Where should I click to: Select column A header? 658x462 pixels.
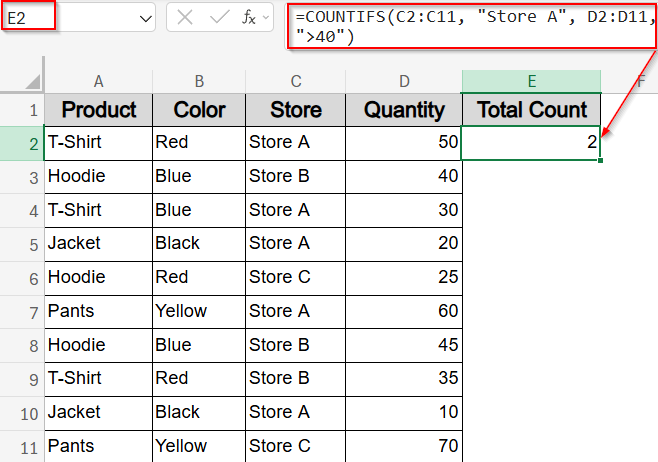click(99, 81)
